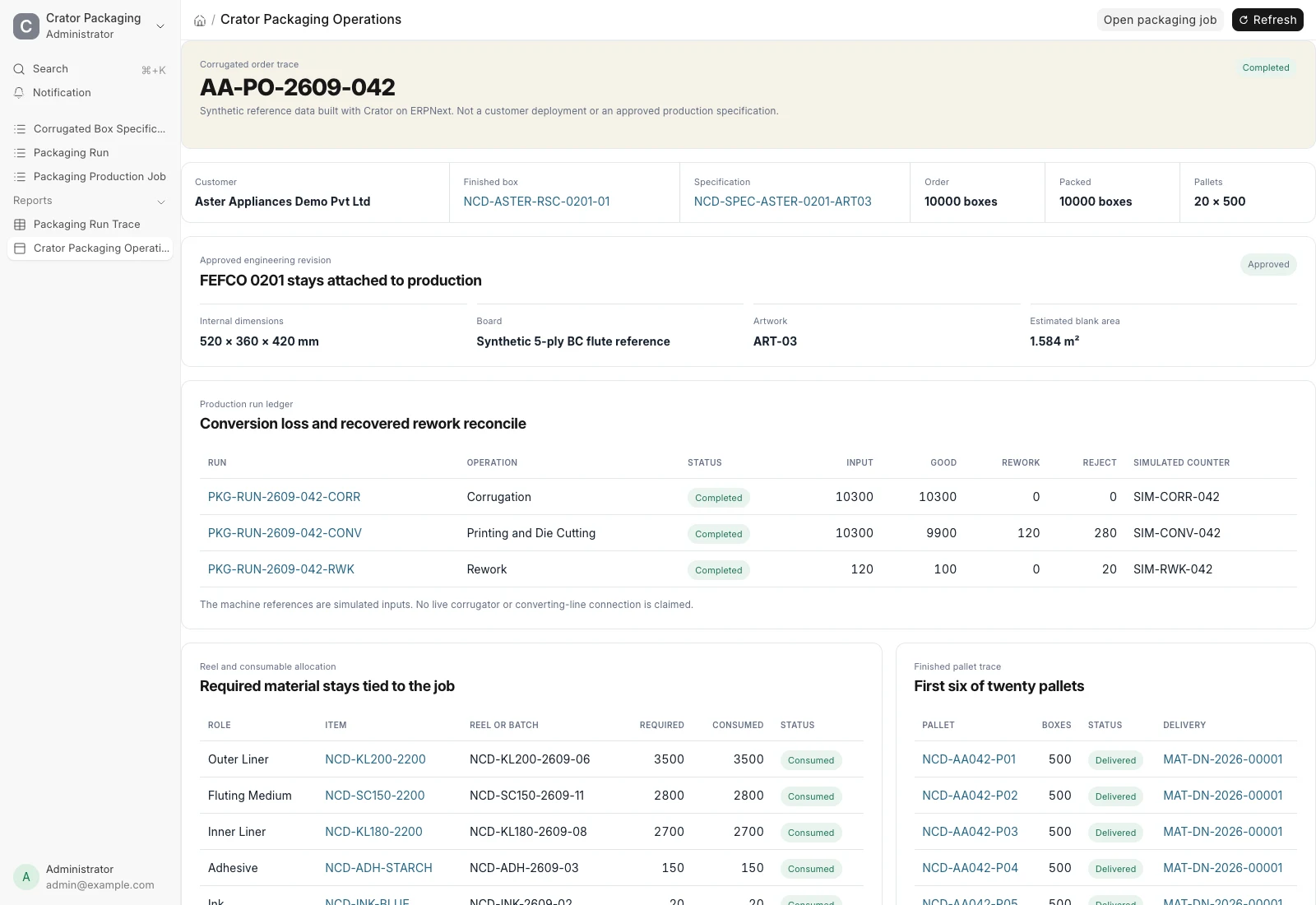Open run PKG-RUN-2609-042-RWK
Image resolution: width=1316 pixels, height=905 pixels.
click(x=281, y=569)
